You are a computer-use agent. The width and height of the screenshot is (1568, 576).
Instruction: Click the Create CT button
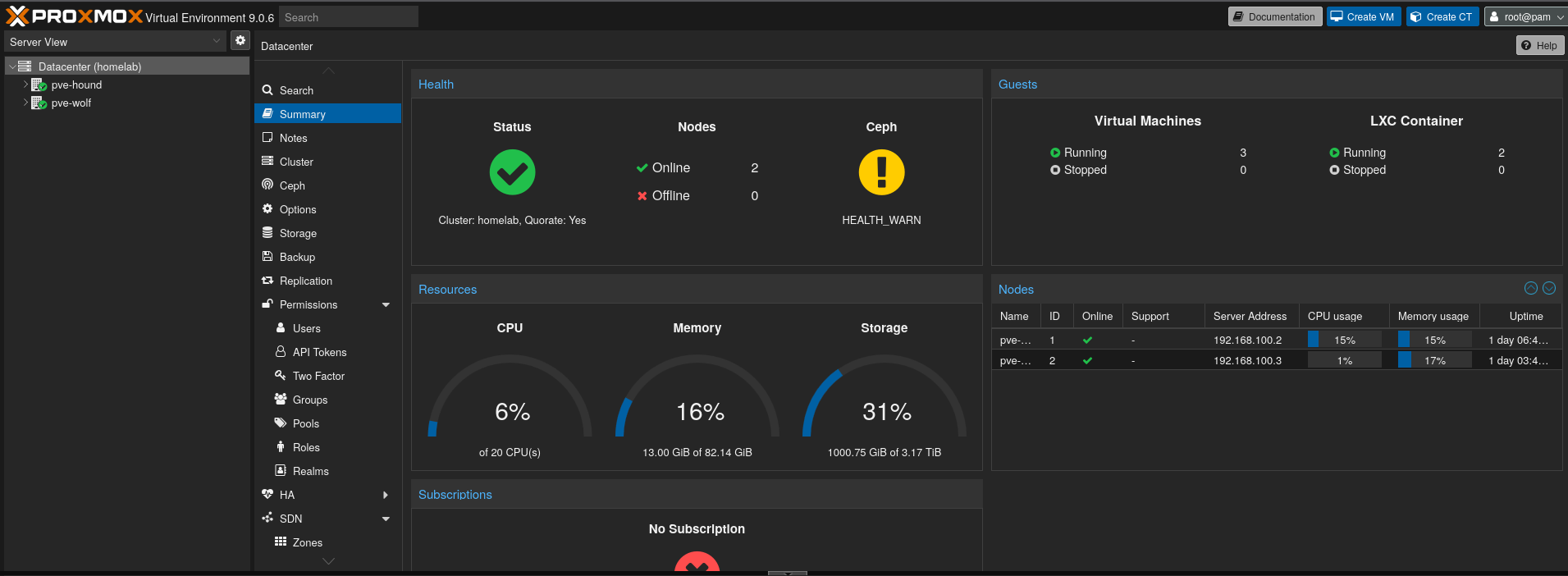[x=1442, y=16]
